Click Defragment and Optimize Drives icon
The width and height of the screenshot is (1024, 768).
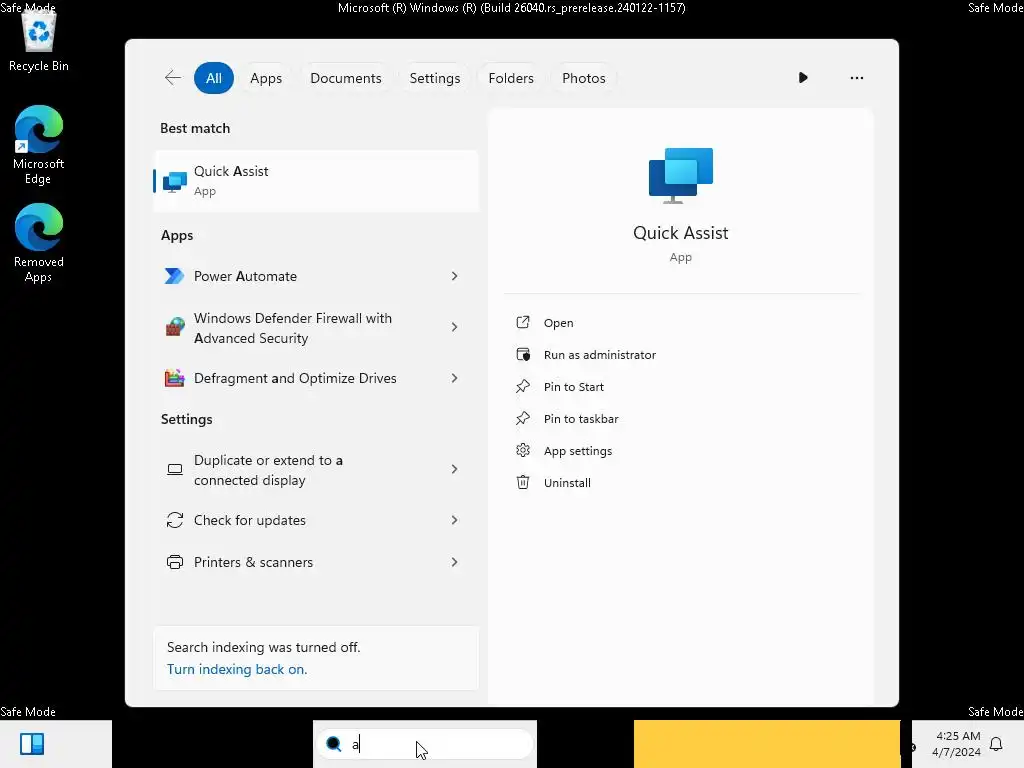[x=174, y=378]
